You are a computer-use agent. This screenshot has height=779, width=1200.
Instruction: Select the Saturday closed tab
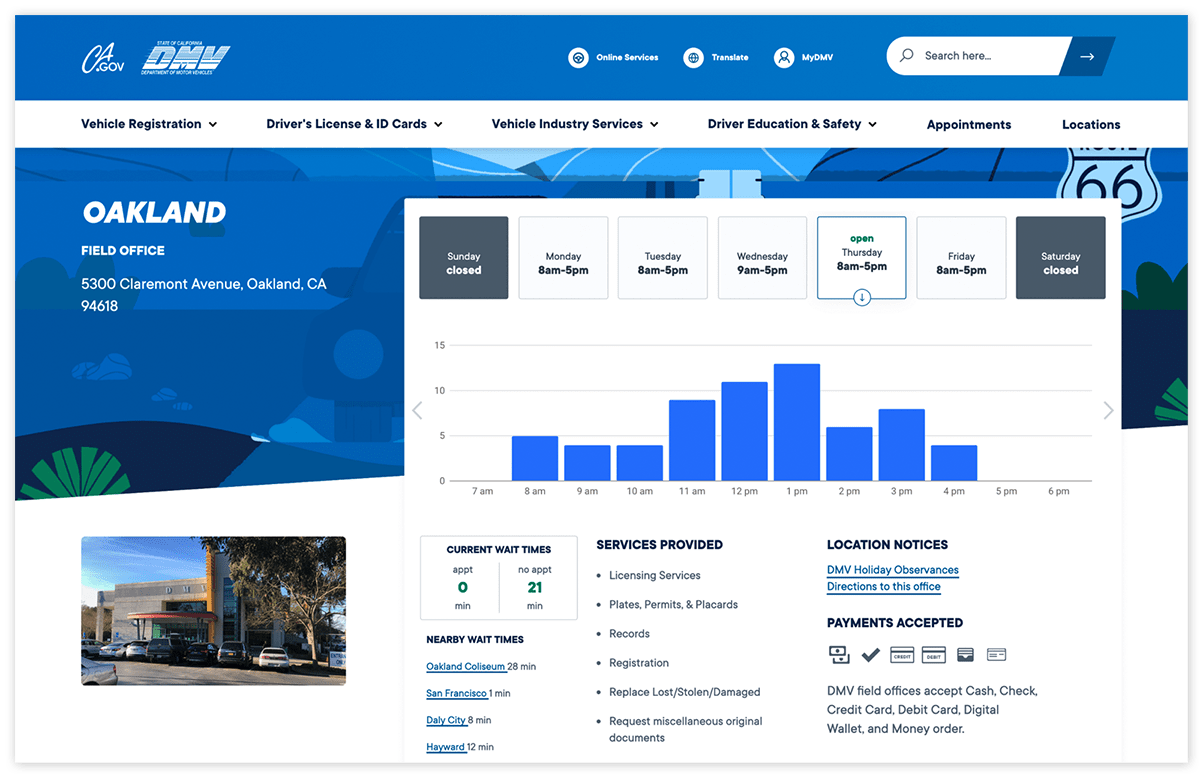tap(1061, 258)
